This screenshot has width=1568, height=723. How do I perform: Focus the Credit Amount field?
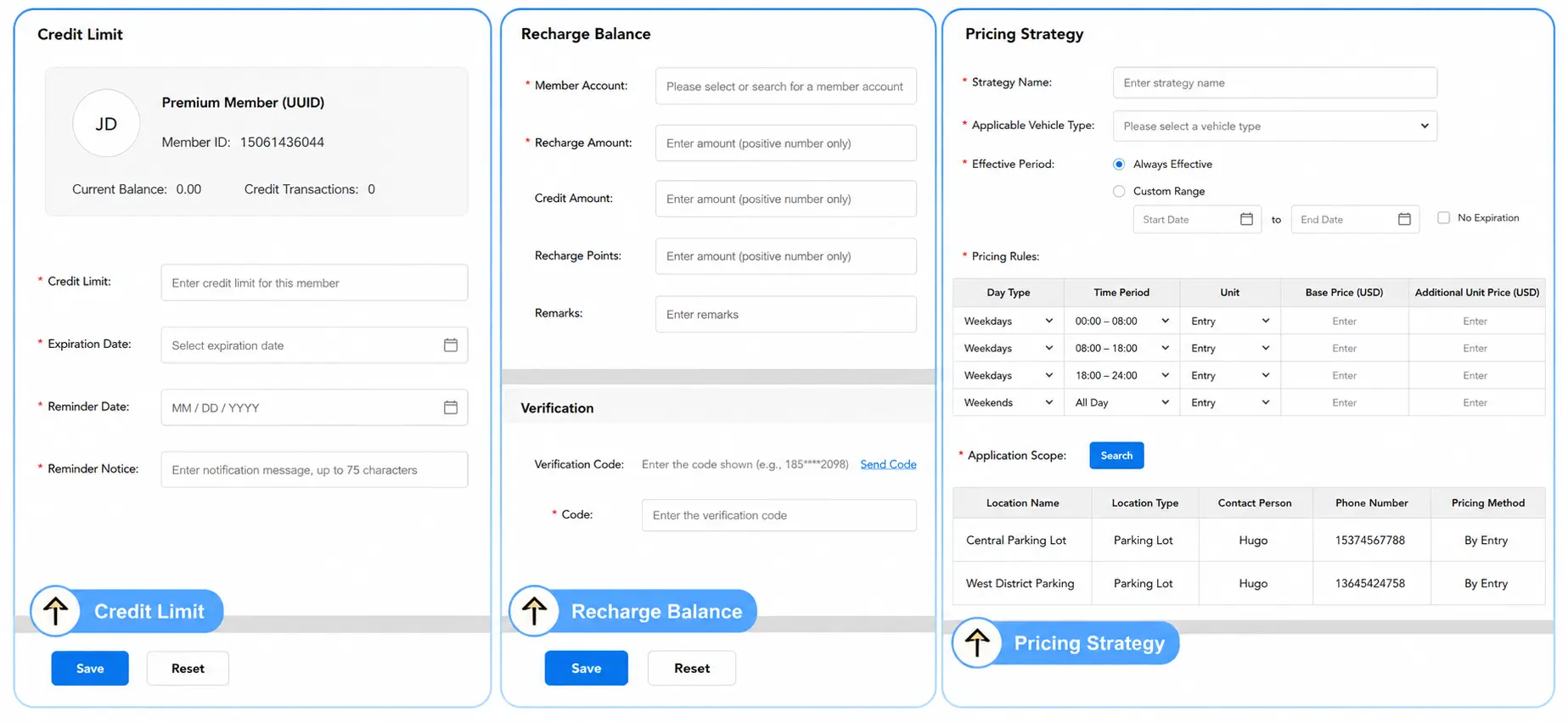[786, 199]
